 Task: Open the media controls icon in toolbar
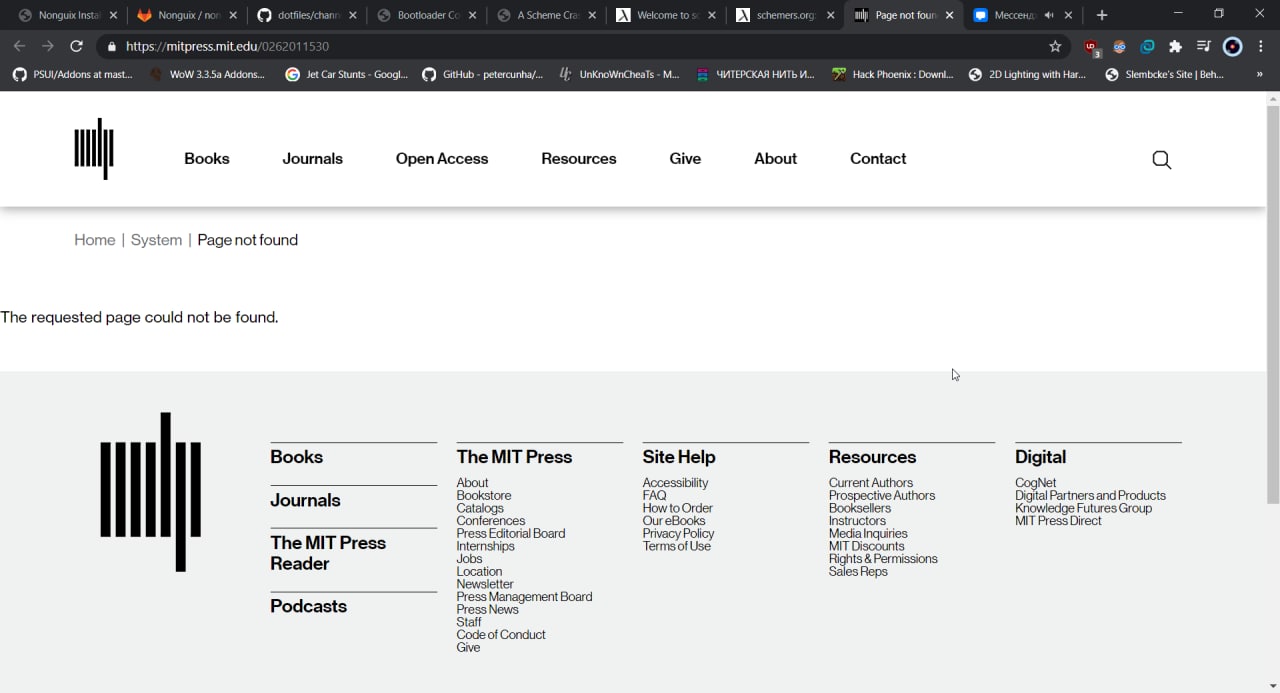pyautogui.click(x=1204, y=46)
